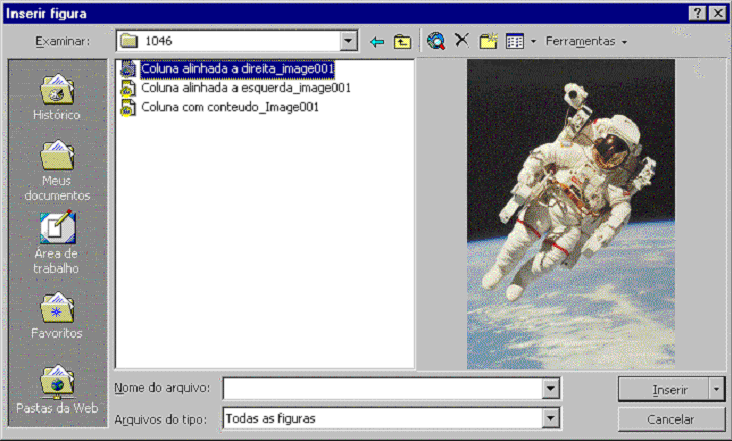Screen dimensions: 732x441
Task: Expand the Arquivos do tipo dropdown
Action: [x=551, y=418]
